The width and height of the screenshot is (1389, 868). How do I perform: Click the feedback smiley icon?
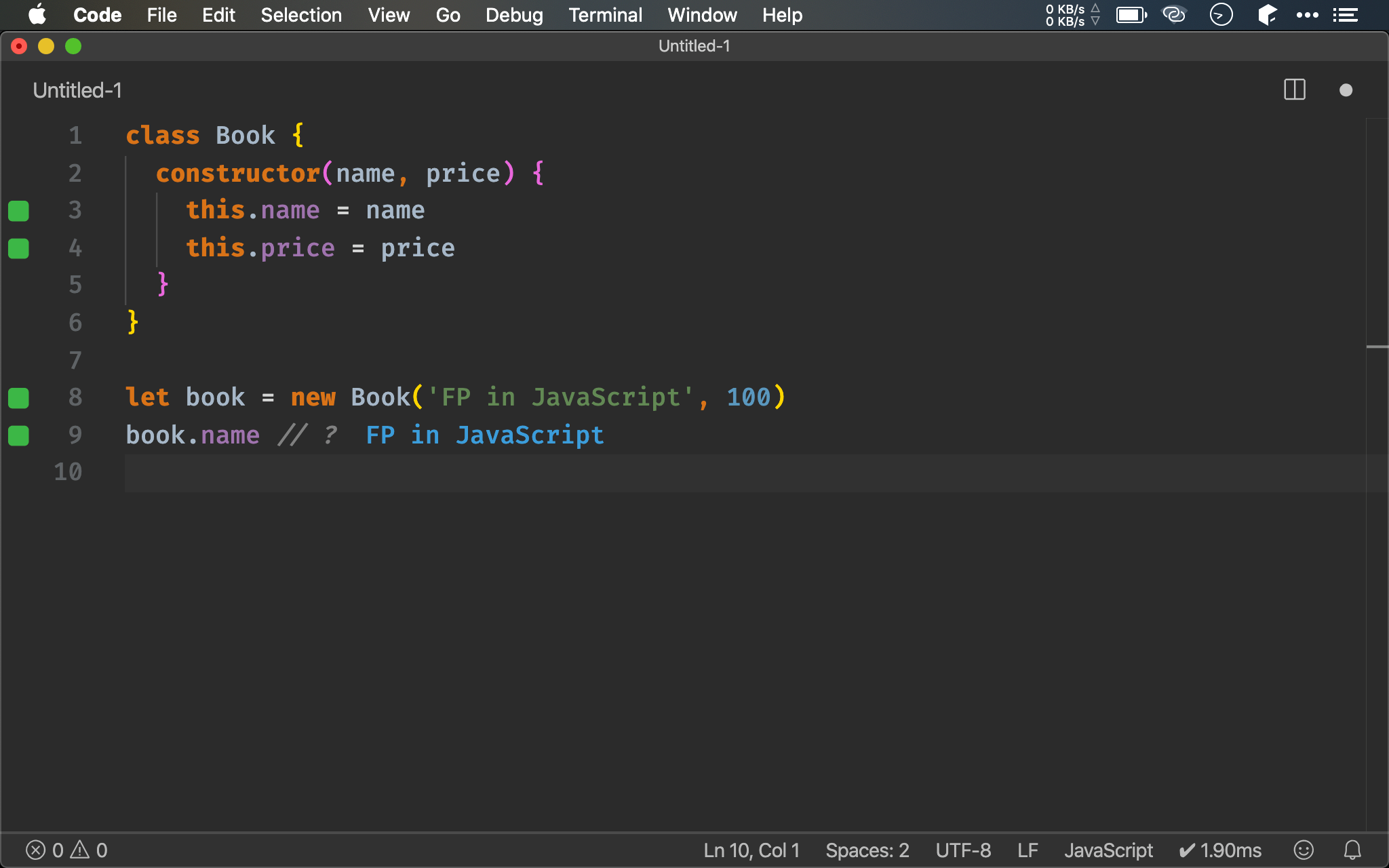1303,850
